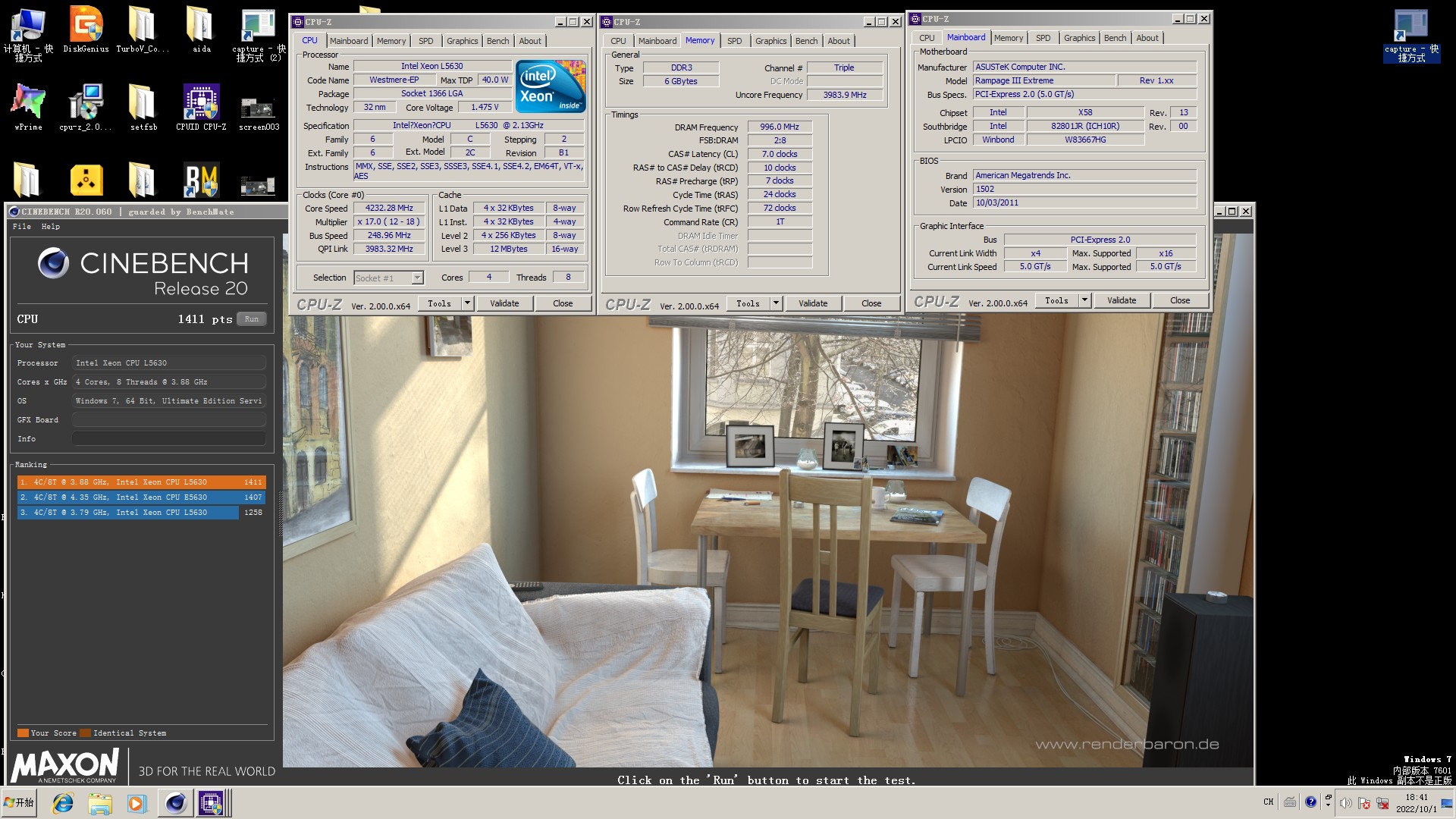Click the DRAM Frequency value 996.0 MHz
This screenshot has width=1456, height=819.
pyautogui.click(x=780, y=127)
